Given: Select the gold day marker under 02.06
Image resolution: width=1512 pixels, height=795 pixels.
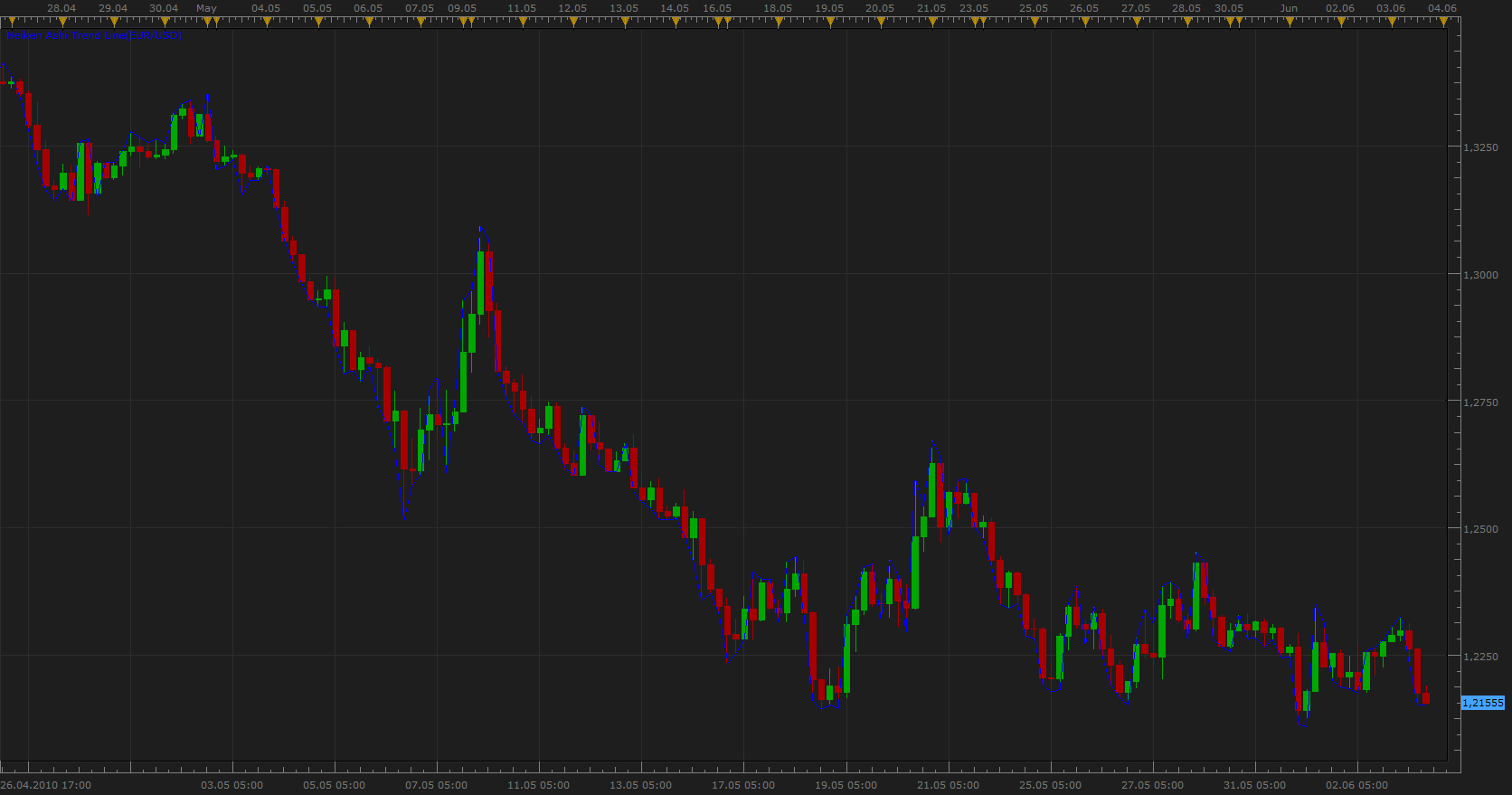Looking at the screenshot, I should [1341, 22].
